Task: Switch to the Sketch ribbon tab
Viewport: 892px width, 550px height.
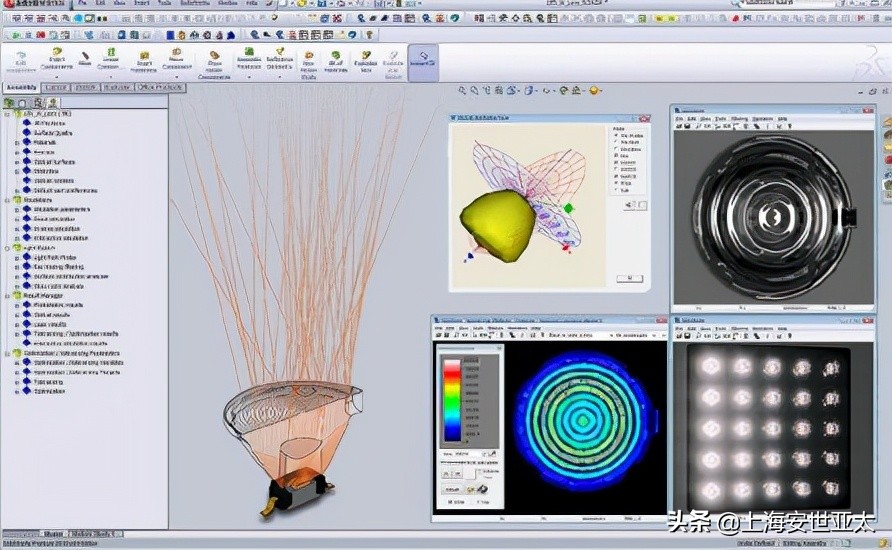Action: pyautogui.click(x=85, y=88)
